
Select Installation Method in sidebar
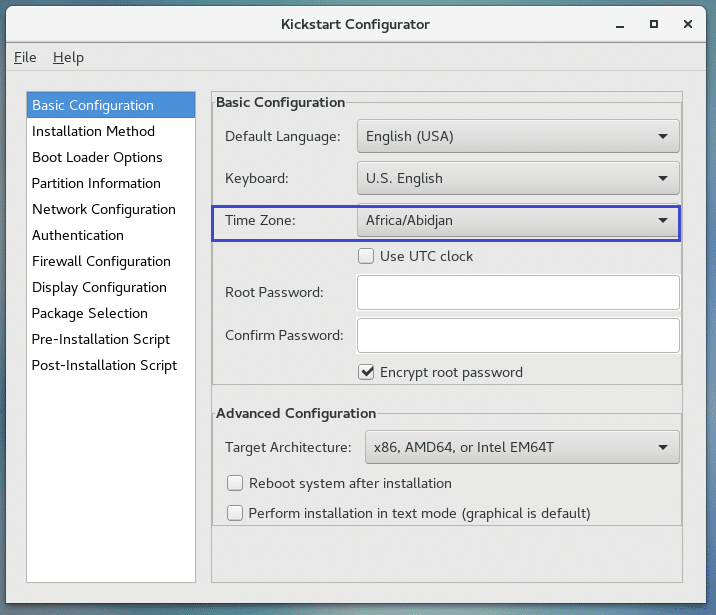tap(93, 131)
